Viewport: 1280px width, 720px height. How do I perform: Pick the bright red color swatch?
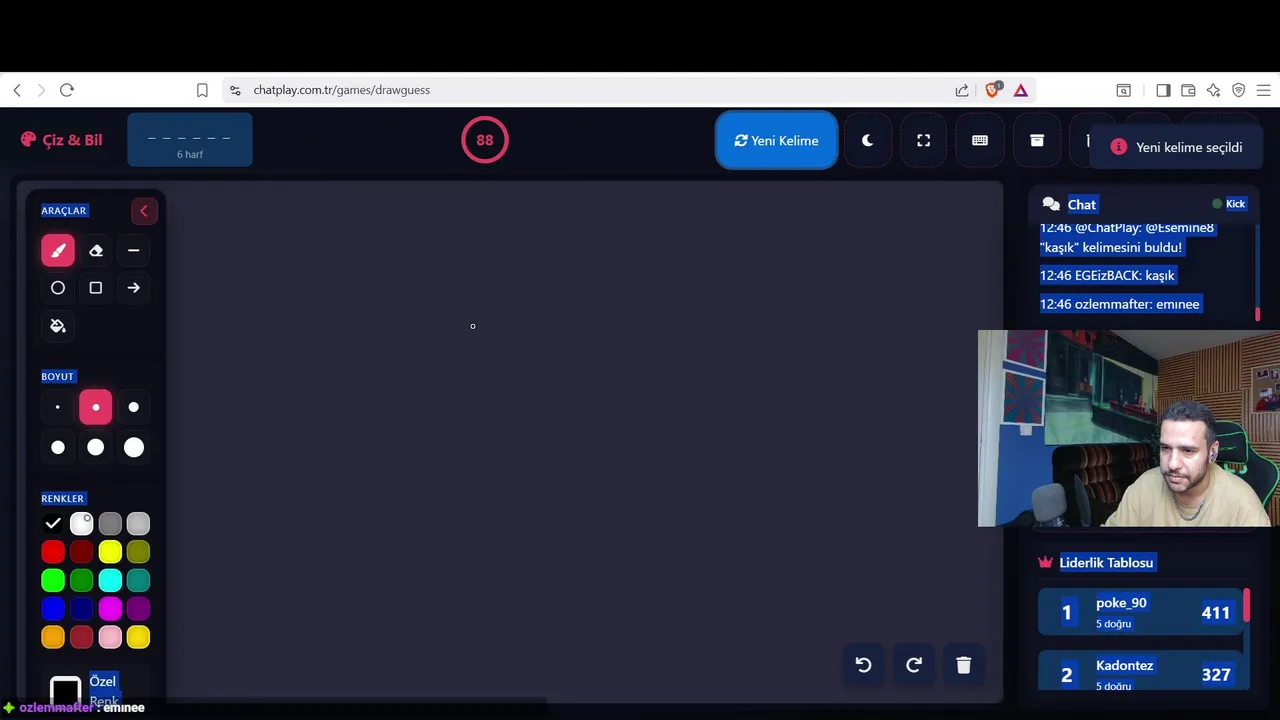click(53, 551)
